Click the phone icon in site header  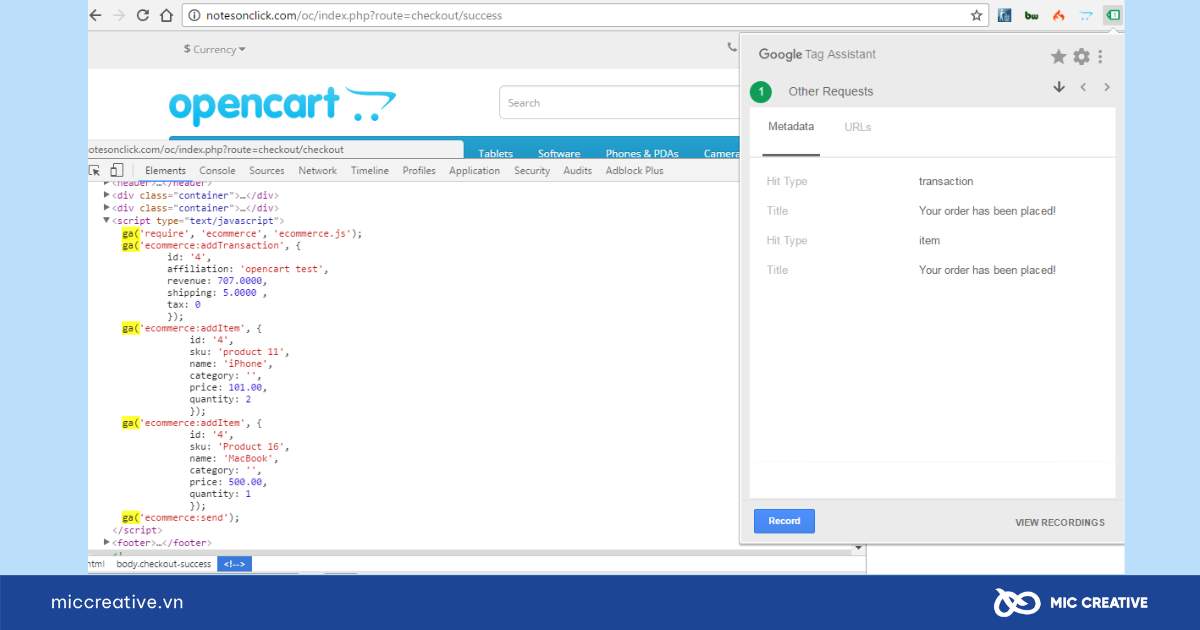pos(732,48)
